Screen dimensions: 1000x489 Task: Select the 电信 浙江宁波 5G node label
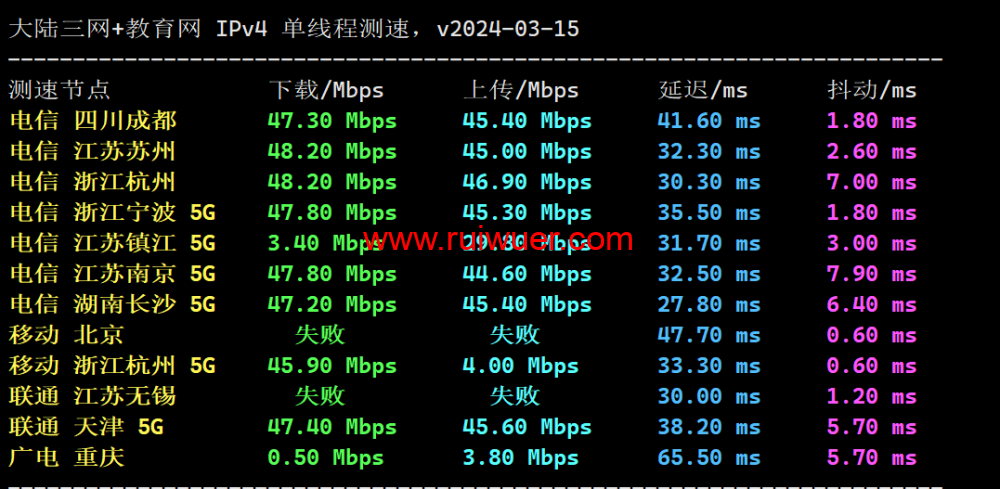(x=112, y=213)
